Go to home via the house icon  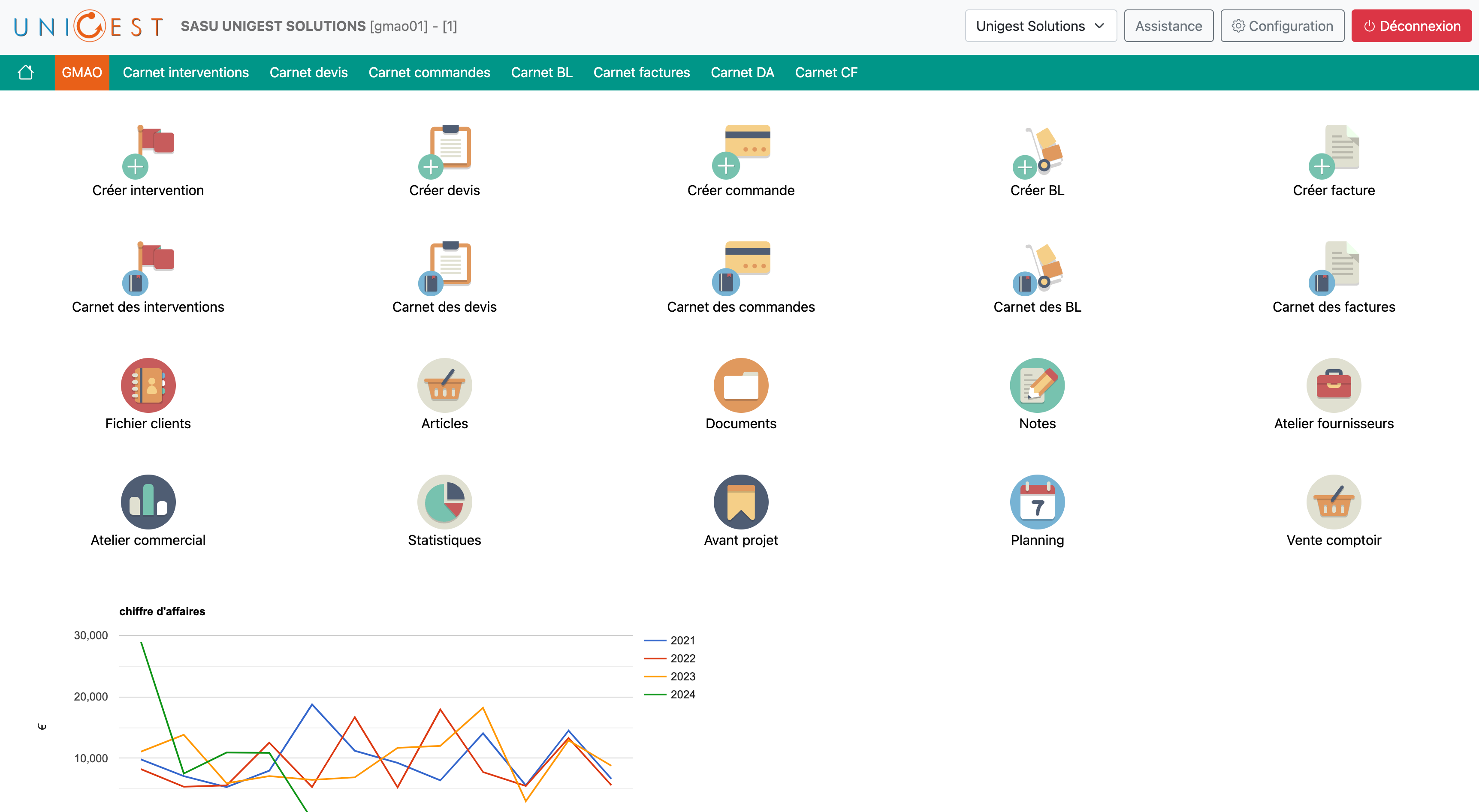(26, 72)
